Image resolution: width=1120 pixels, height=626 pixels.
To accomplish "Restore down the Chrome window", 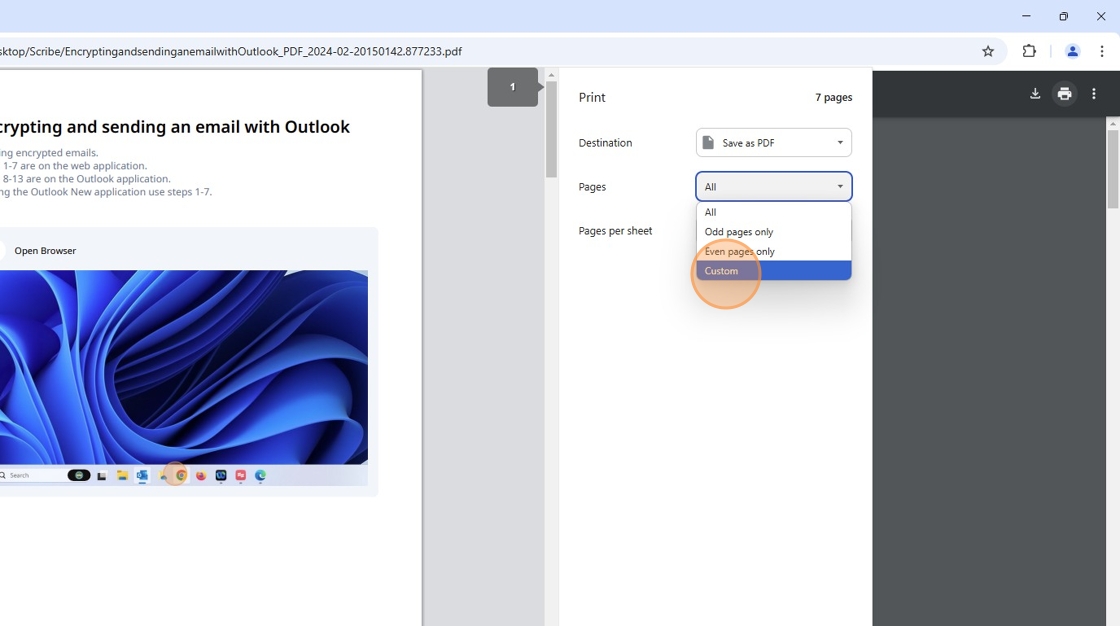I will (1064, 16).
